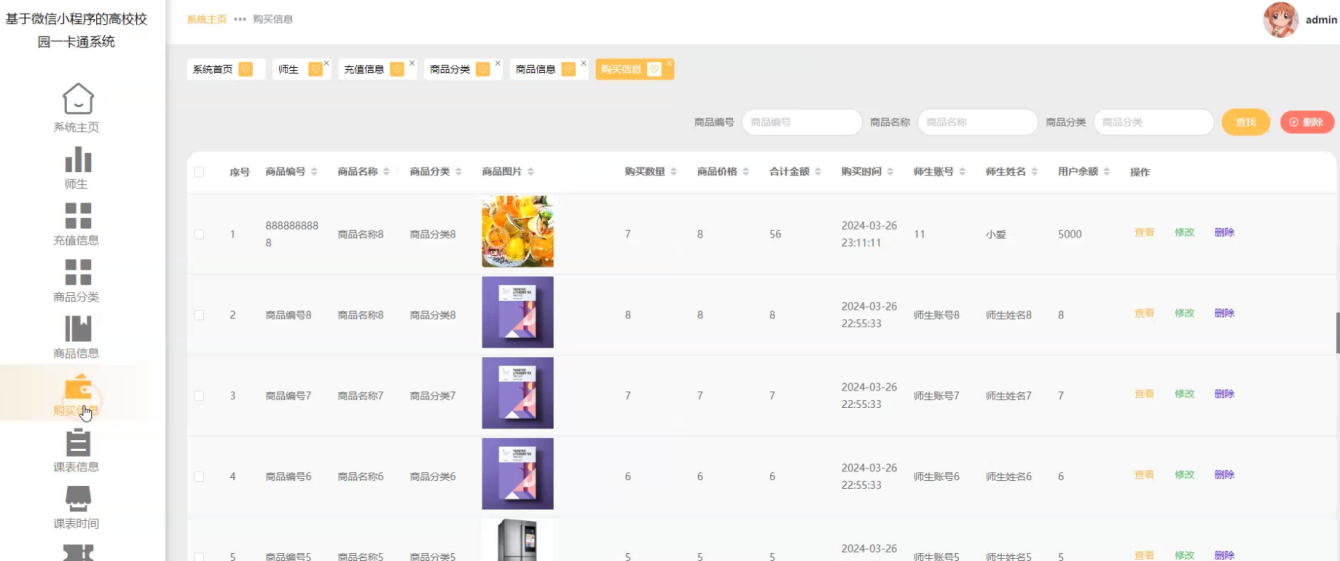Check the checkbox for row 1
This screenshot has height=561, width=1340.
tap(199, 234)
